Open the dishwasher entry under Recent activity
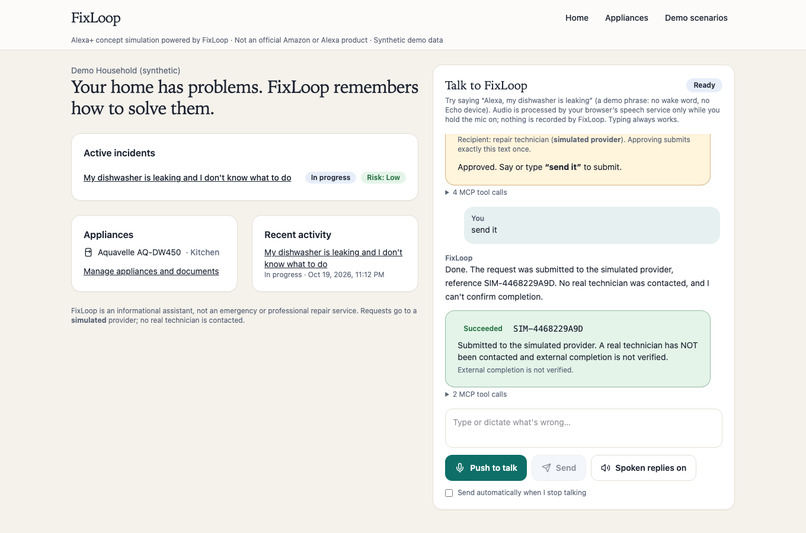806x533 pixels. pos(333,258)
